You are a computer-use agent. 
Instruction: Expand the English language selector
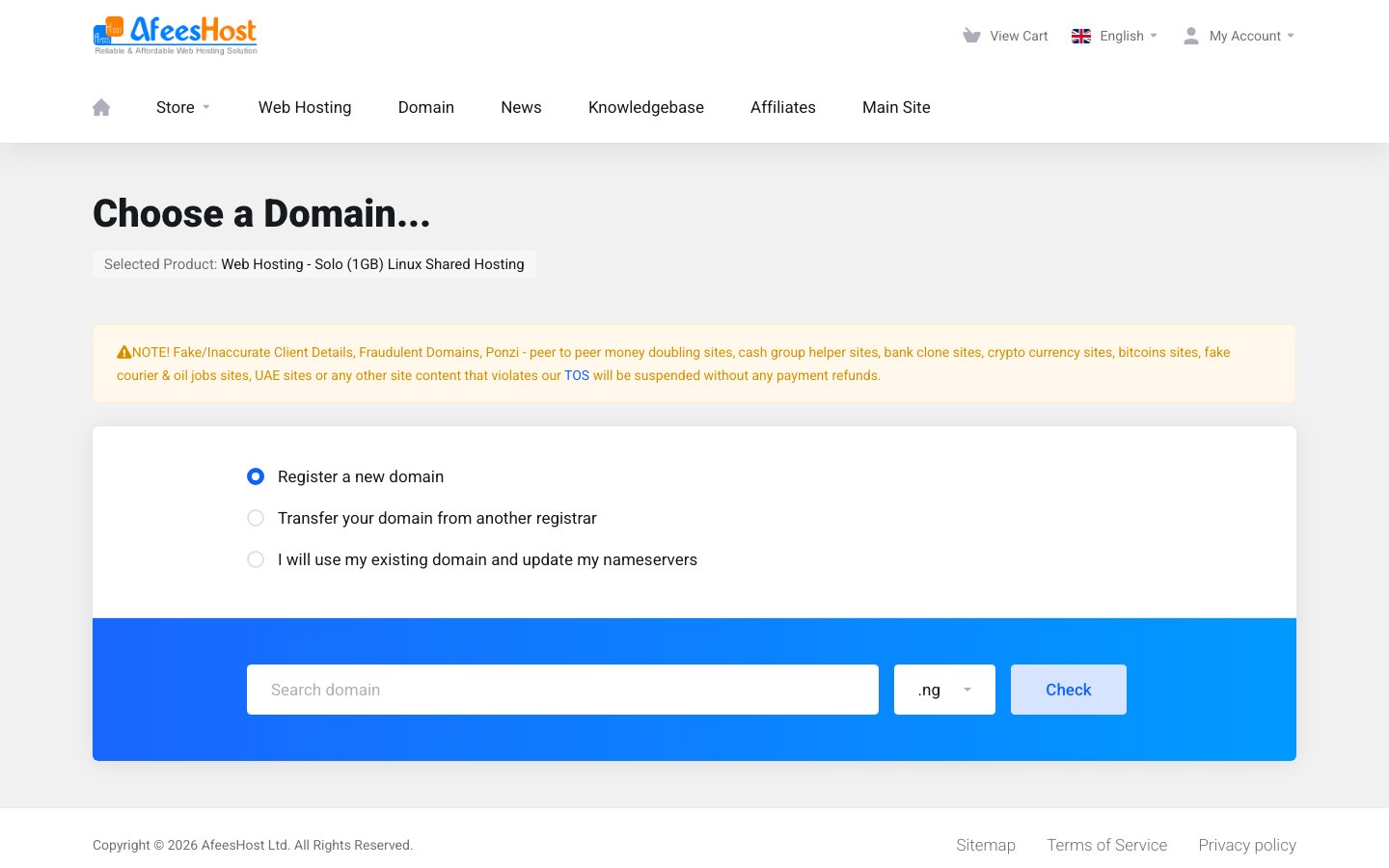pos(1114,36)
